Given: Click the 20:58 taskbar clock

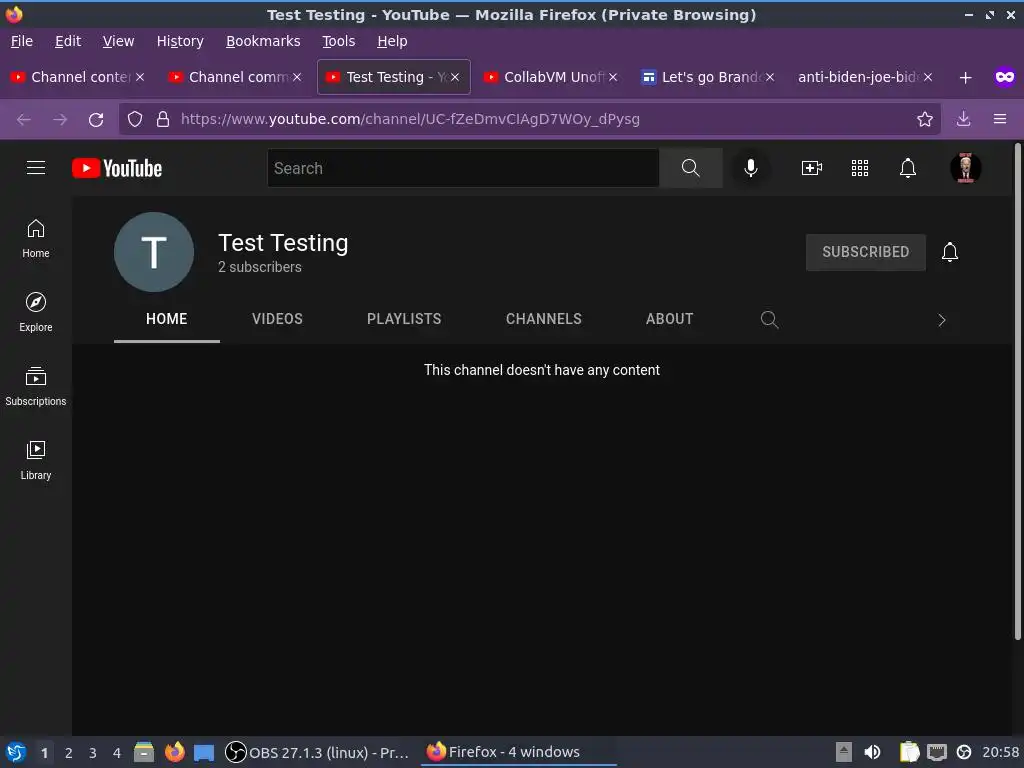Looking at the screenshot, I should [1000, 752].
